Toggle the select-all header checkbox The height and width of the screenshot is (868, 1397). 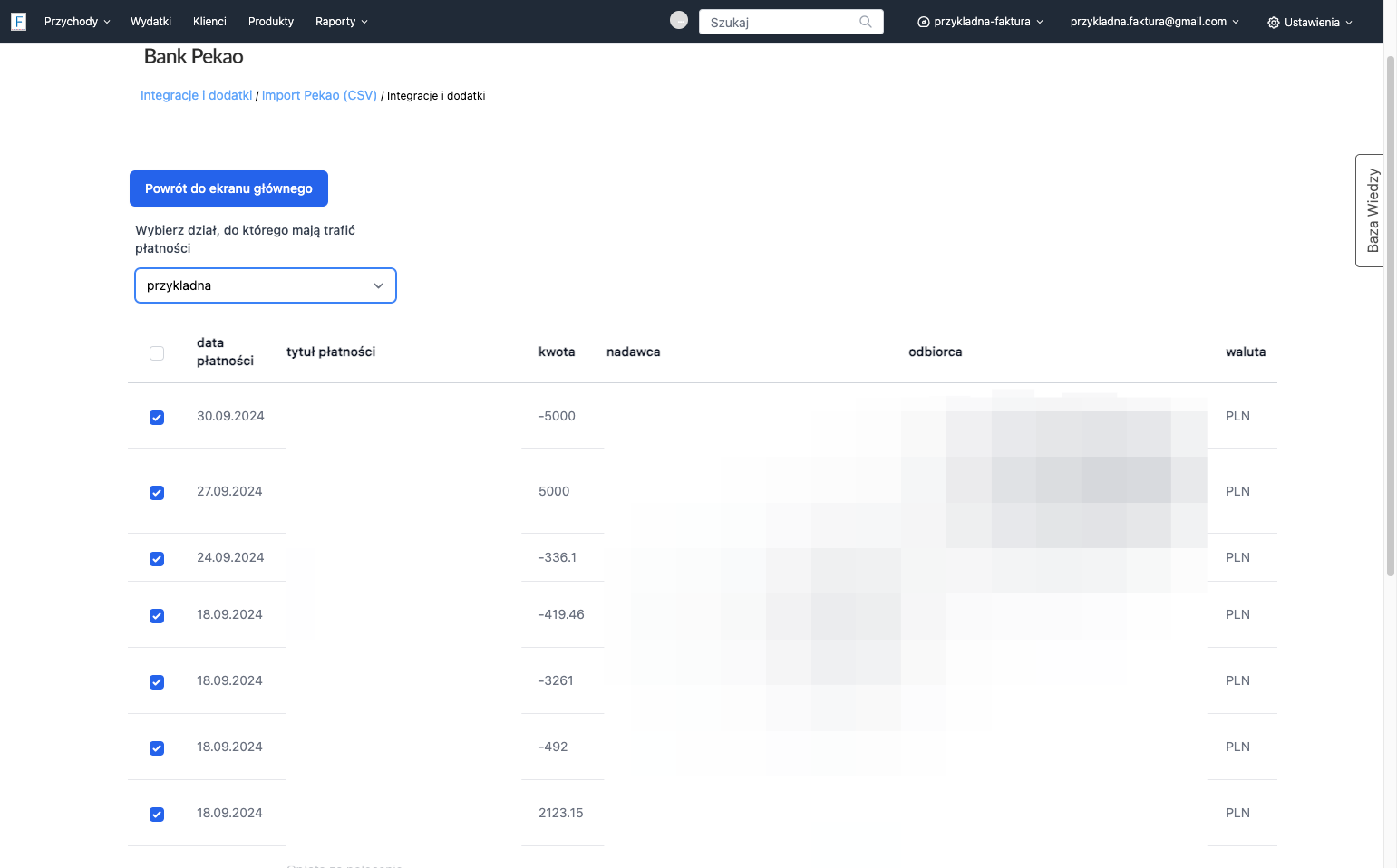tap(157, 353)
